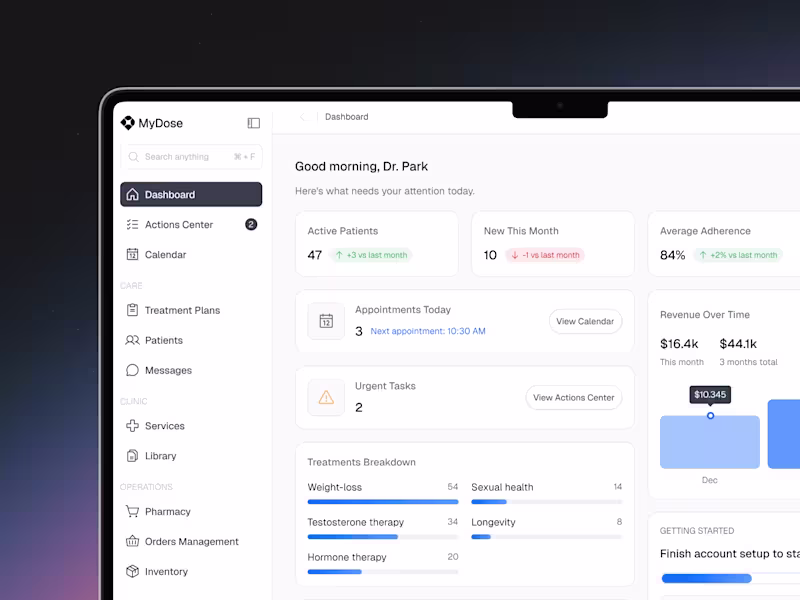The height and width of the screenshot is (600, 800).
Task: Click the Treatments Breakdown title
Action: [x=361, y=462]
